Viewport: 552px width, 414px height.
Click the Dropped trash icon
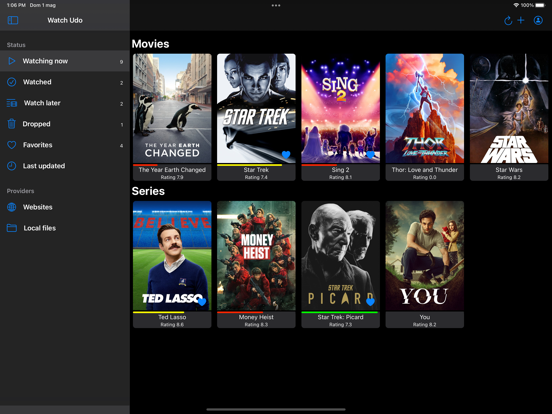click(12, 124)
